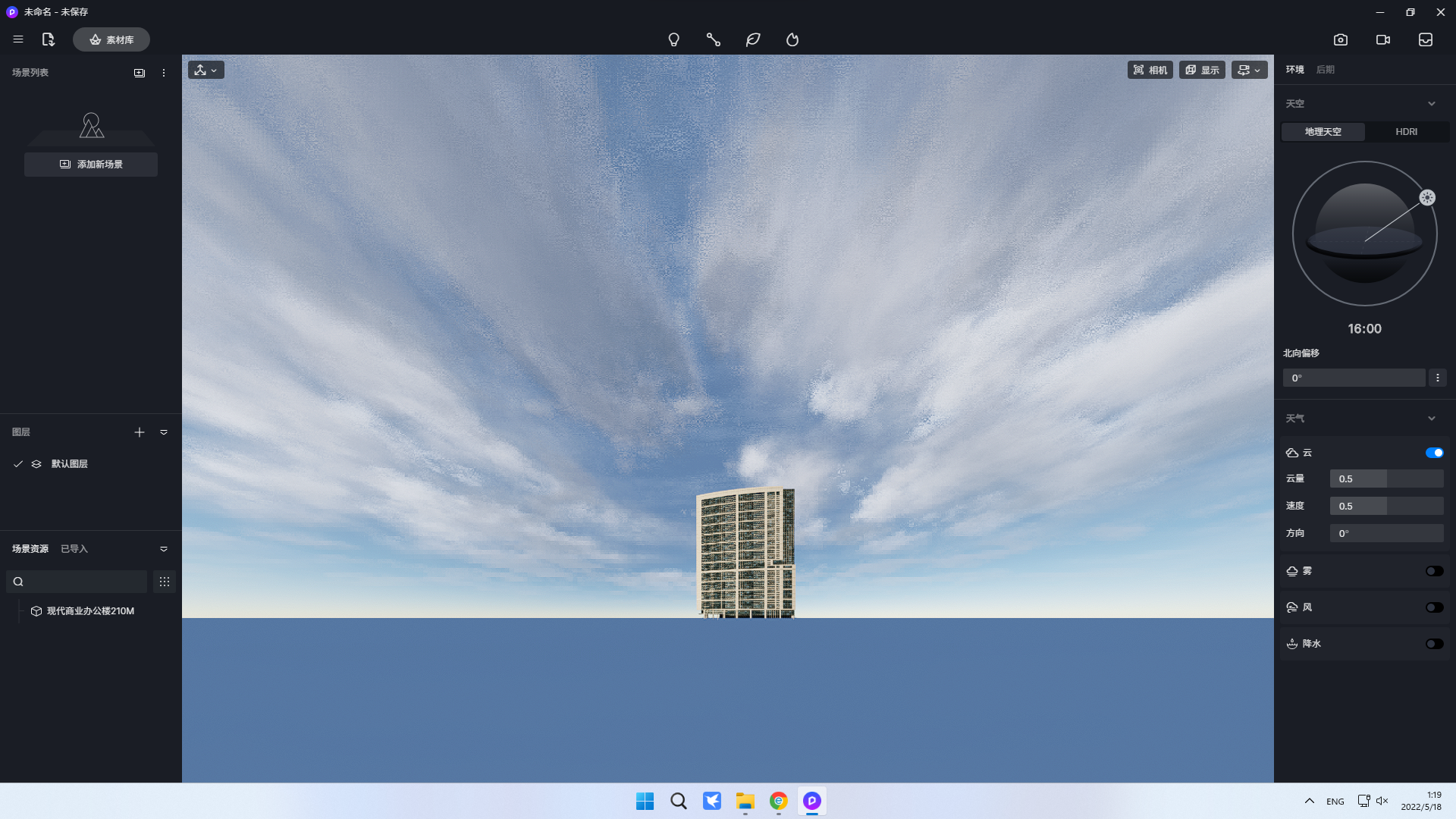
Task: Select the path tool icon in top toolbar
Action: [713, 39]
